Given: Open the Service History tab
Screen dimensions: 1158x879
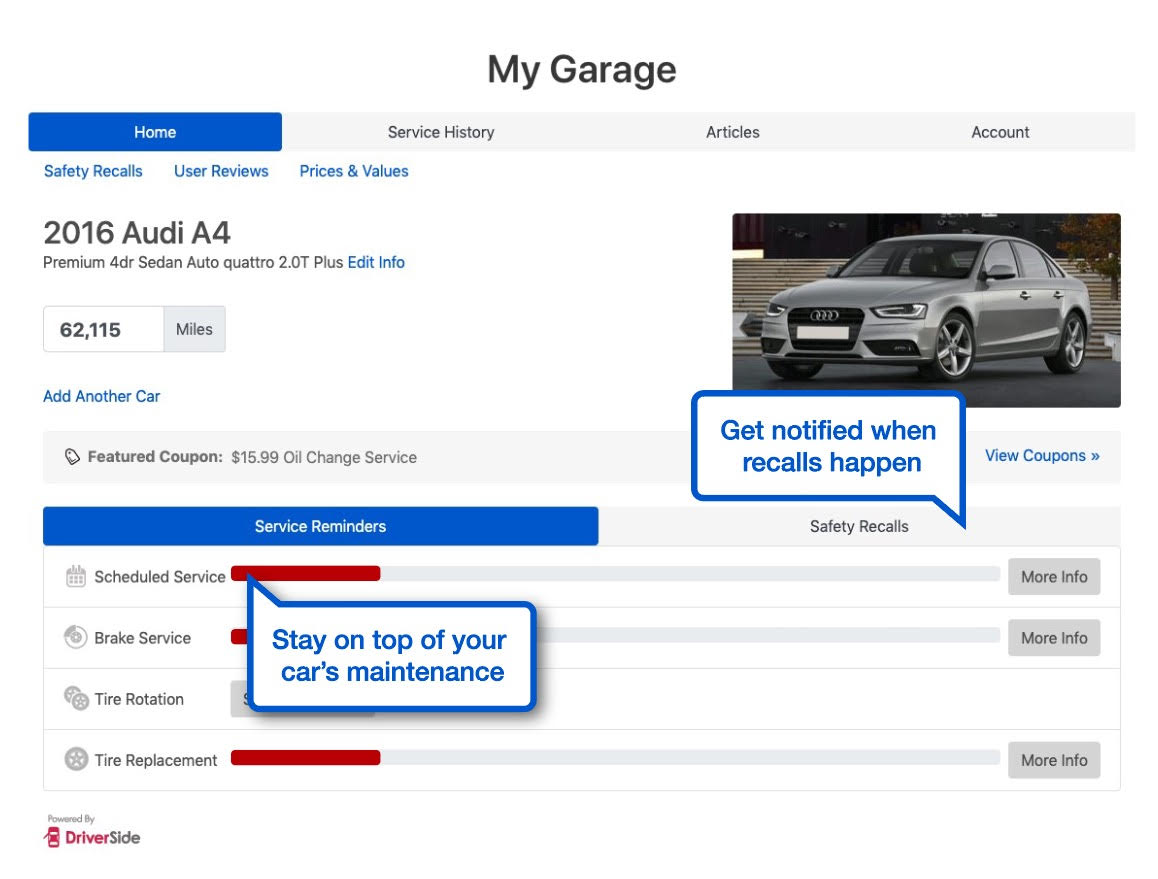Looking at the screenshot, I should pyautogui.click(x=440, y=132).
